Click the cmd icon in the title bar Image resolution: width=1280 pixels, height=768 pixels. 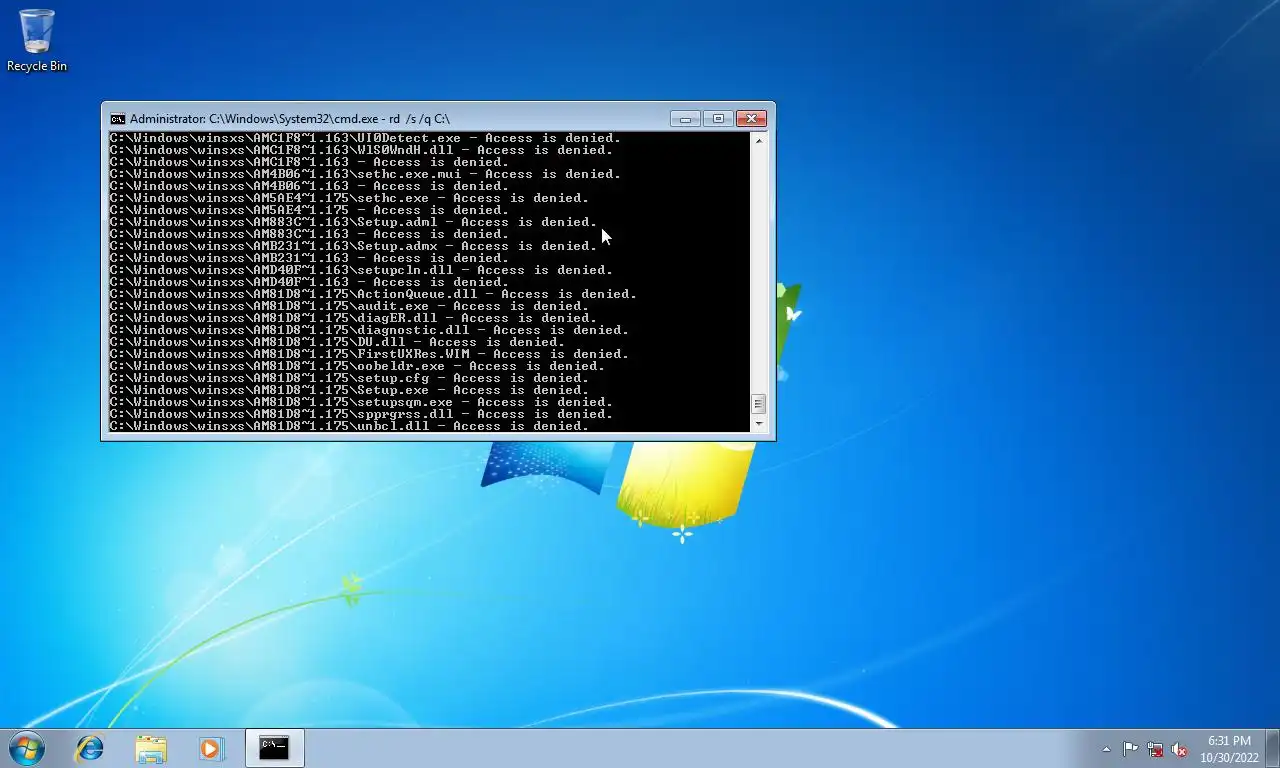tap(117, 118)
